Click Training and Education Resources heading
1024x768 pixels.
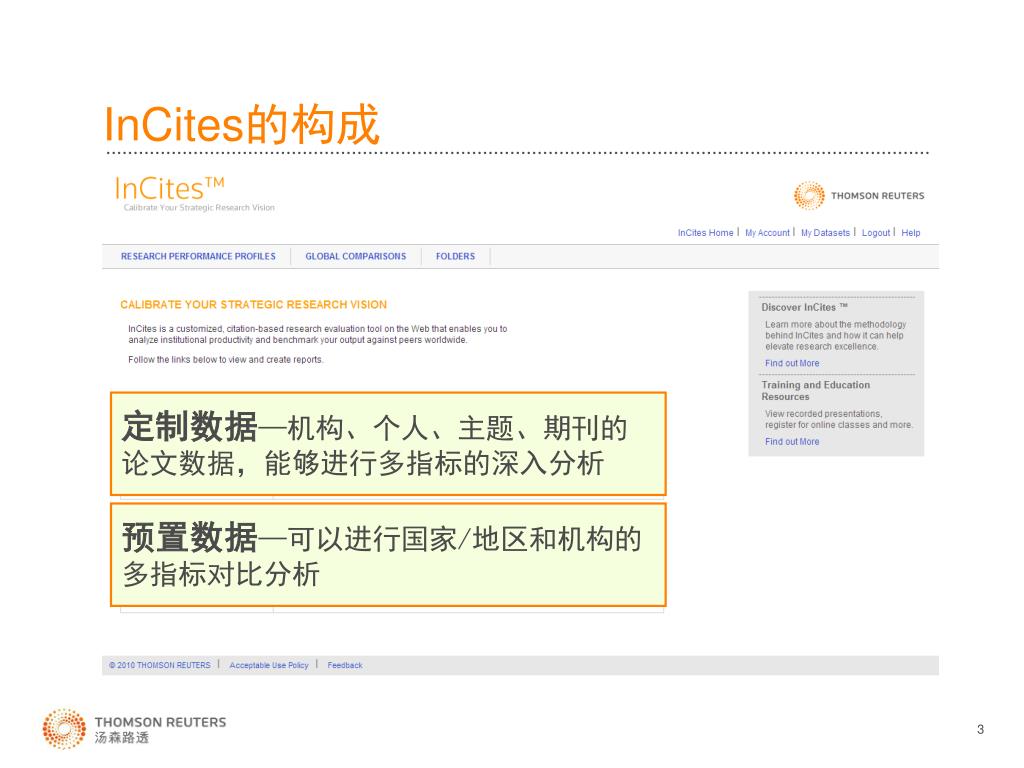tap(816, 391)
